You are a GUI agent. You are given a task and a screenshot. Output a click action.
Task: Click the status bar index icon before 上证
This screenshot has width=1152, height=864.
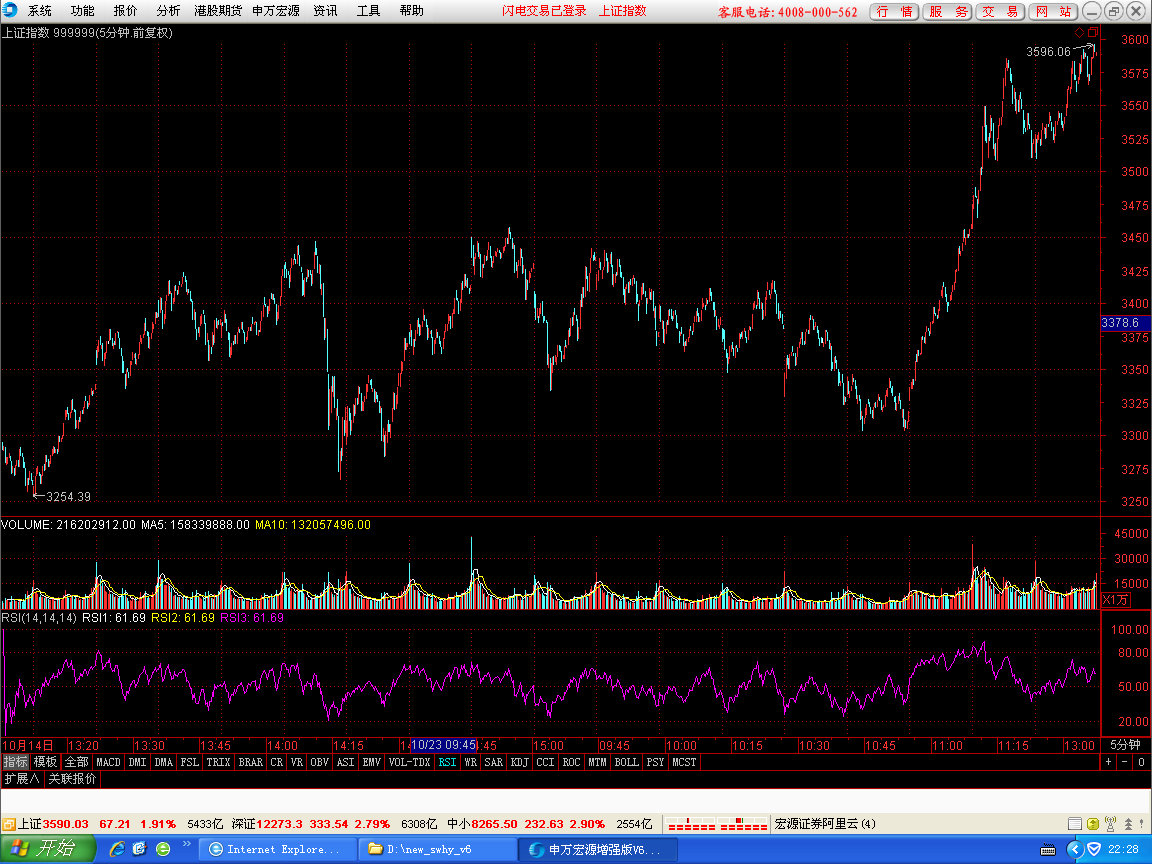tap(8, 824)
